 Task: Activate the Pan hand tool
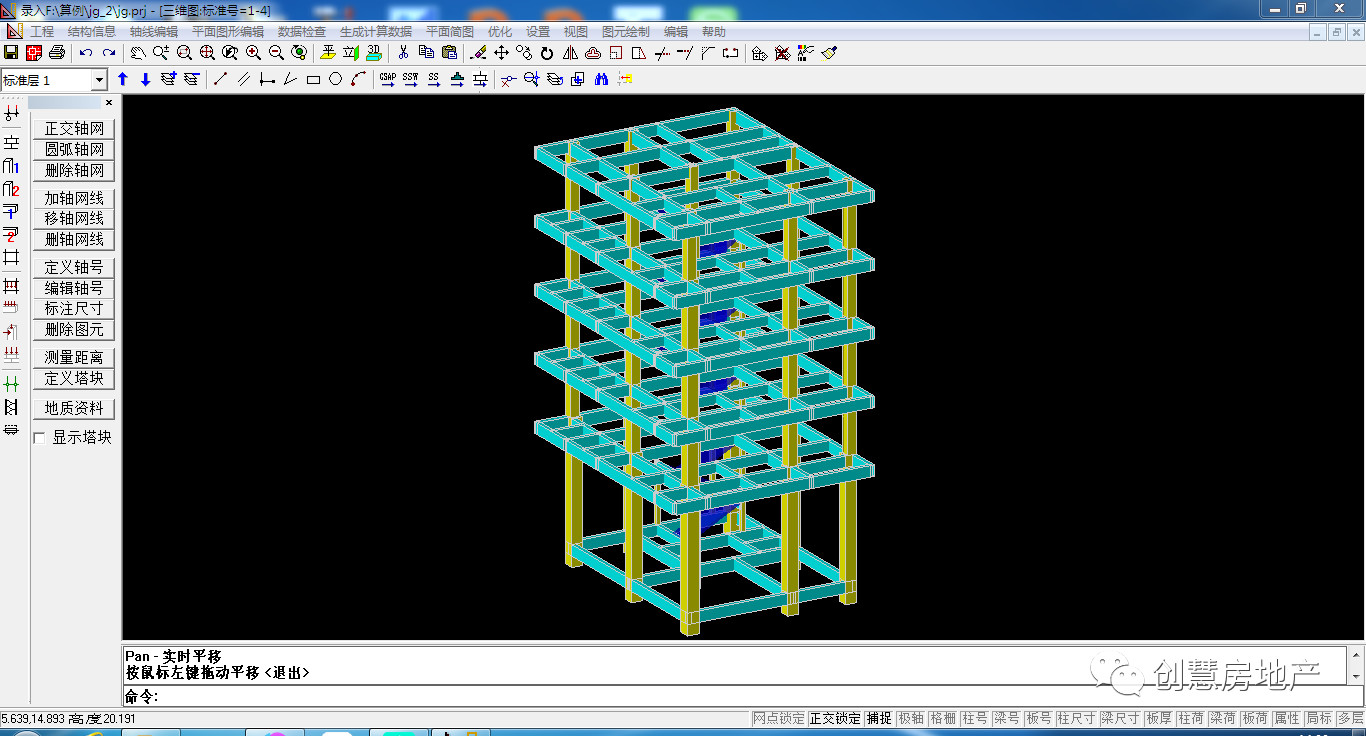[138, 52]
